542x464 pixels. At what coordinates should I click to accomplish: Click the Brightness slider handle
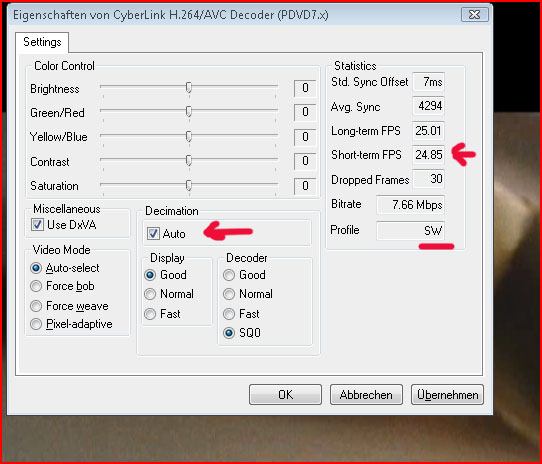pos(189,87)
